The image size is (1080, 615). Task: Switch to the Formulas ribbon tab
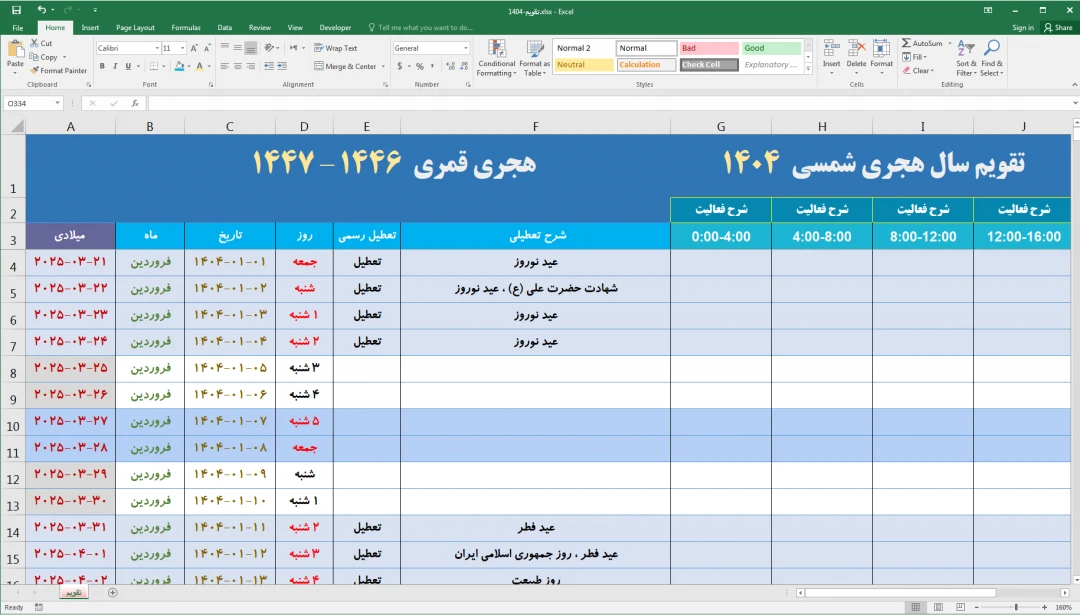[x=186, y=28]
